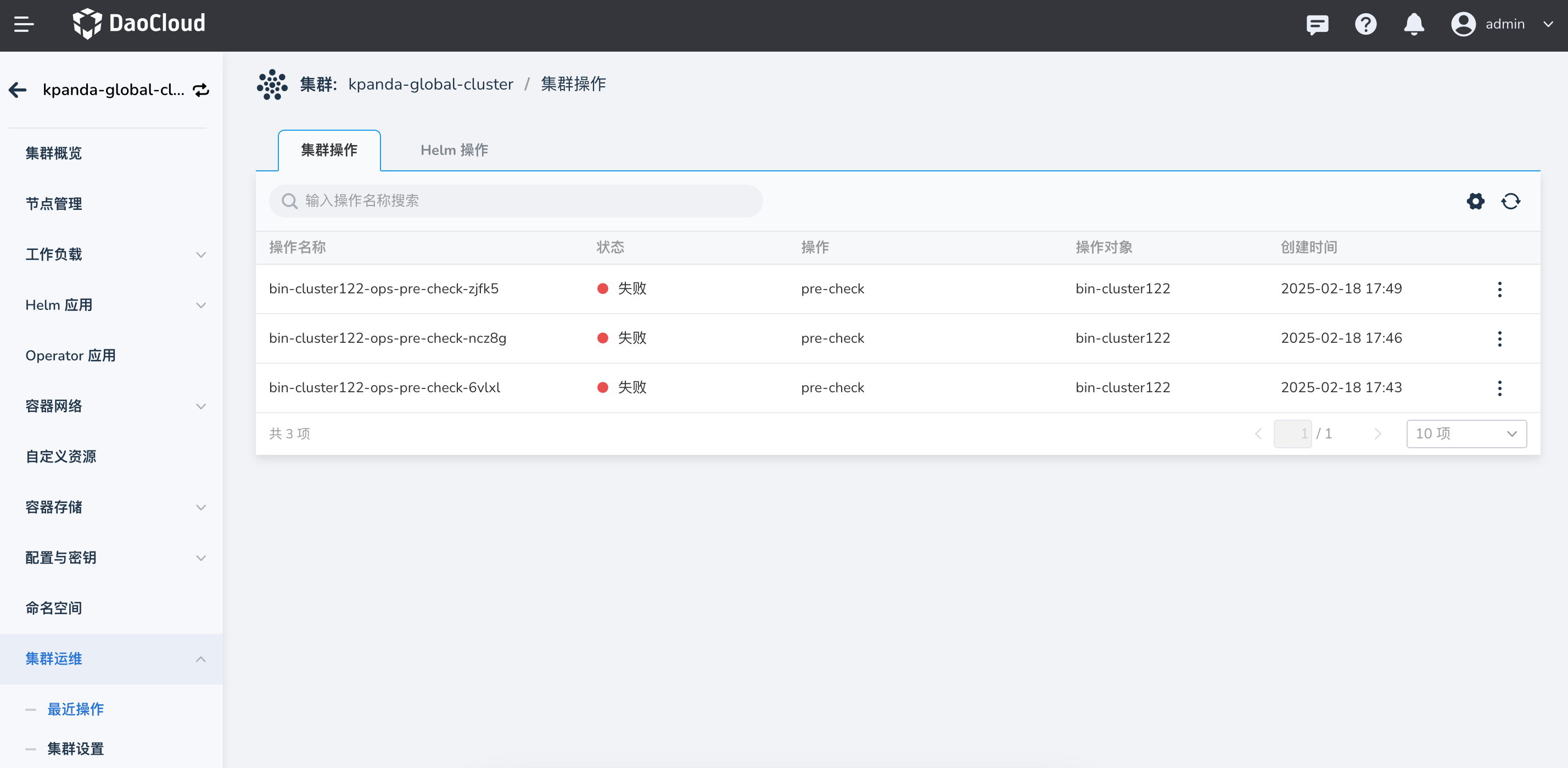
Task: Open the notifications bell
Action: [x=1413, y=24]
